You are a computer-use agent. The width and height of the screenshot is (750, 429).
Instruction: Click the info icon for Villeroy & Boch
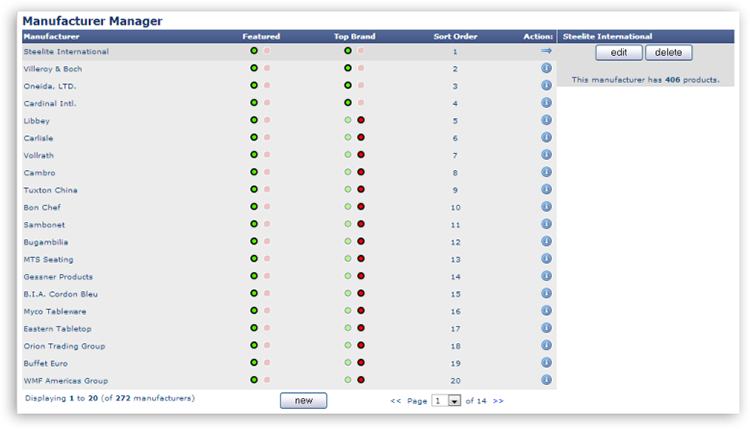pos(546,68)
